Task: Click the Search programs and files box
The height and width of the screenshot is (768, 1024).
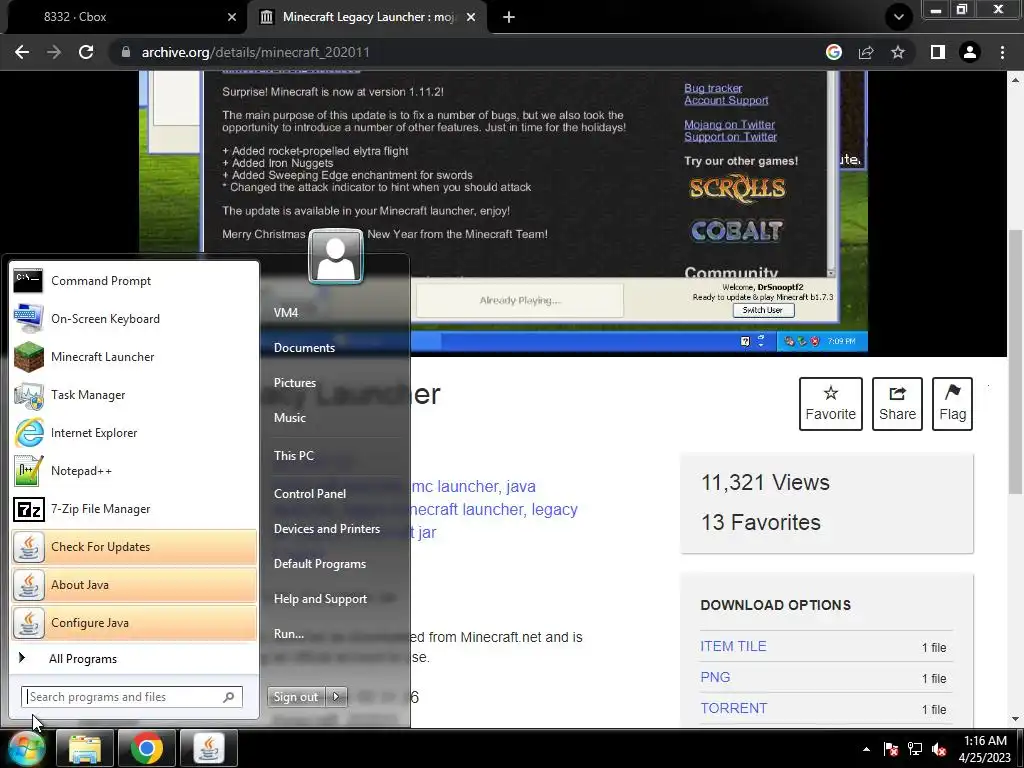Action: click(x=131, y=697)
